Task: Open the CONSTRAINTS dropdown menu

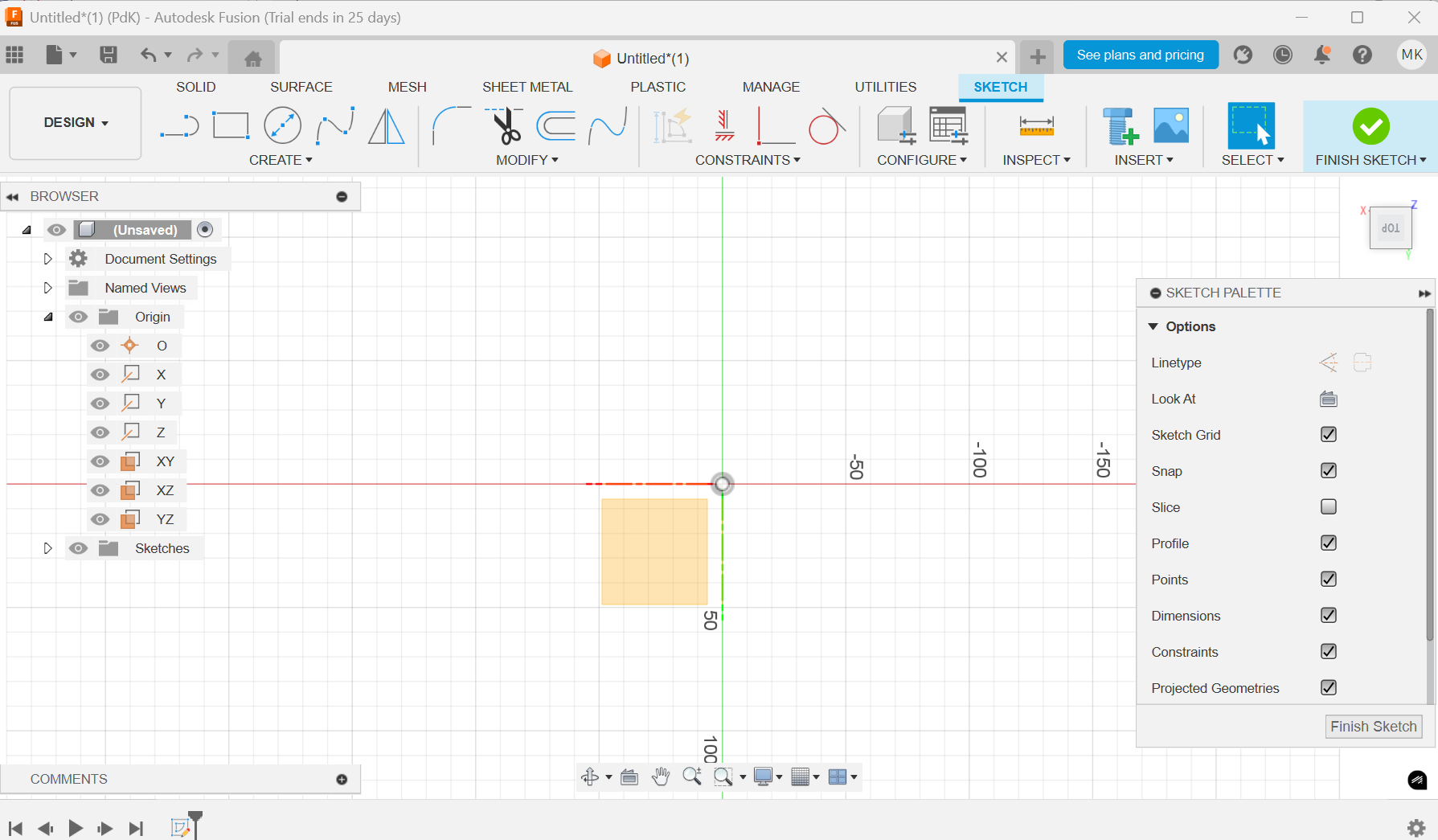Action: click(x=748, y=160)
